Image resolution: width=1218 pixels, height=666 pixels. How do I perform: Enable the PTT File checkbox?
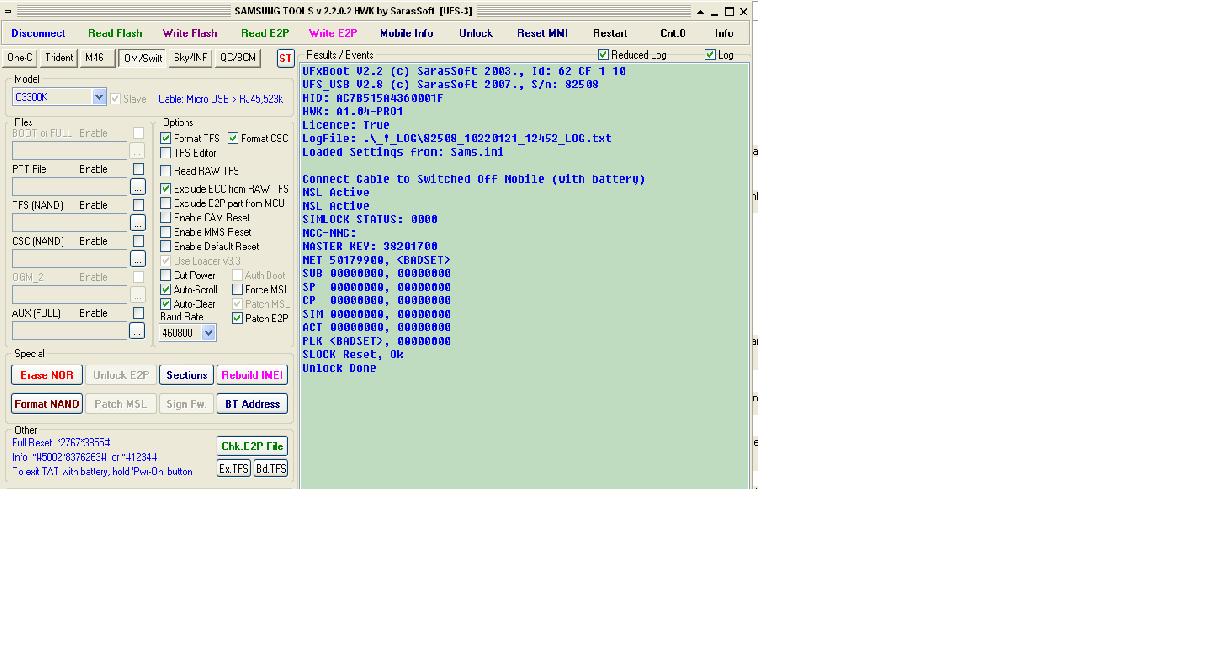click(138, 169)
